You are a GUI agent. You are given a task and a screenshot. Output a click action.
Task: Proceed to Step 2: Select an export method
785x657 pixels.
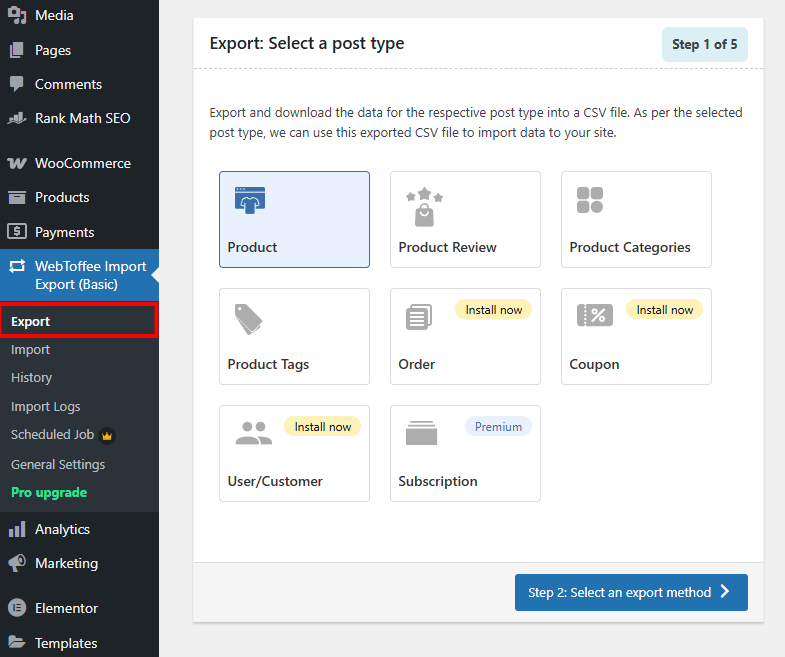pos(631,592)
